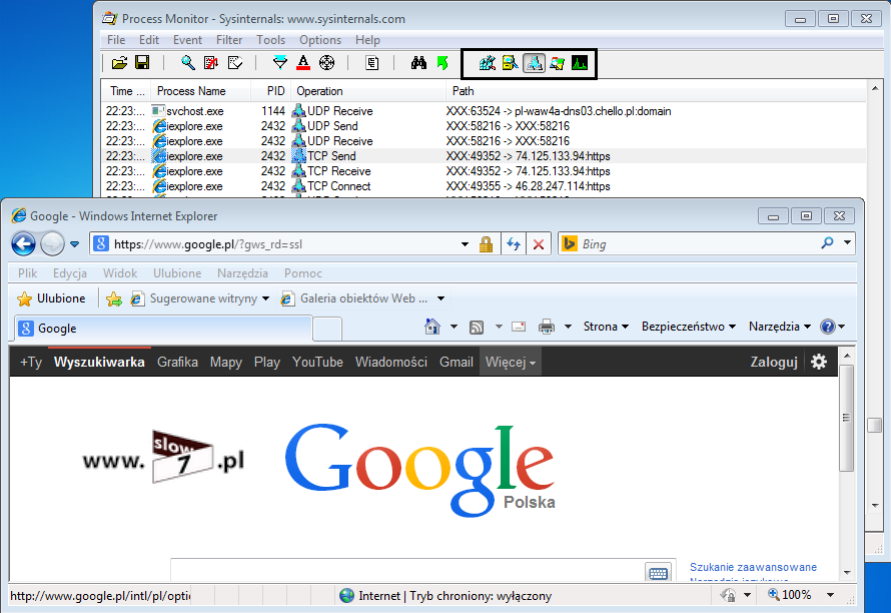Click the red Stop X icon

539,244
